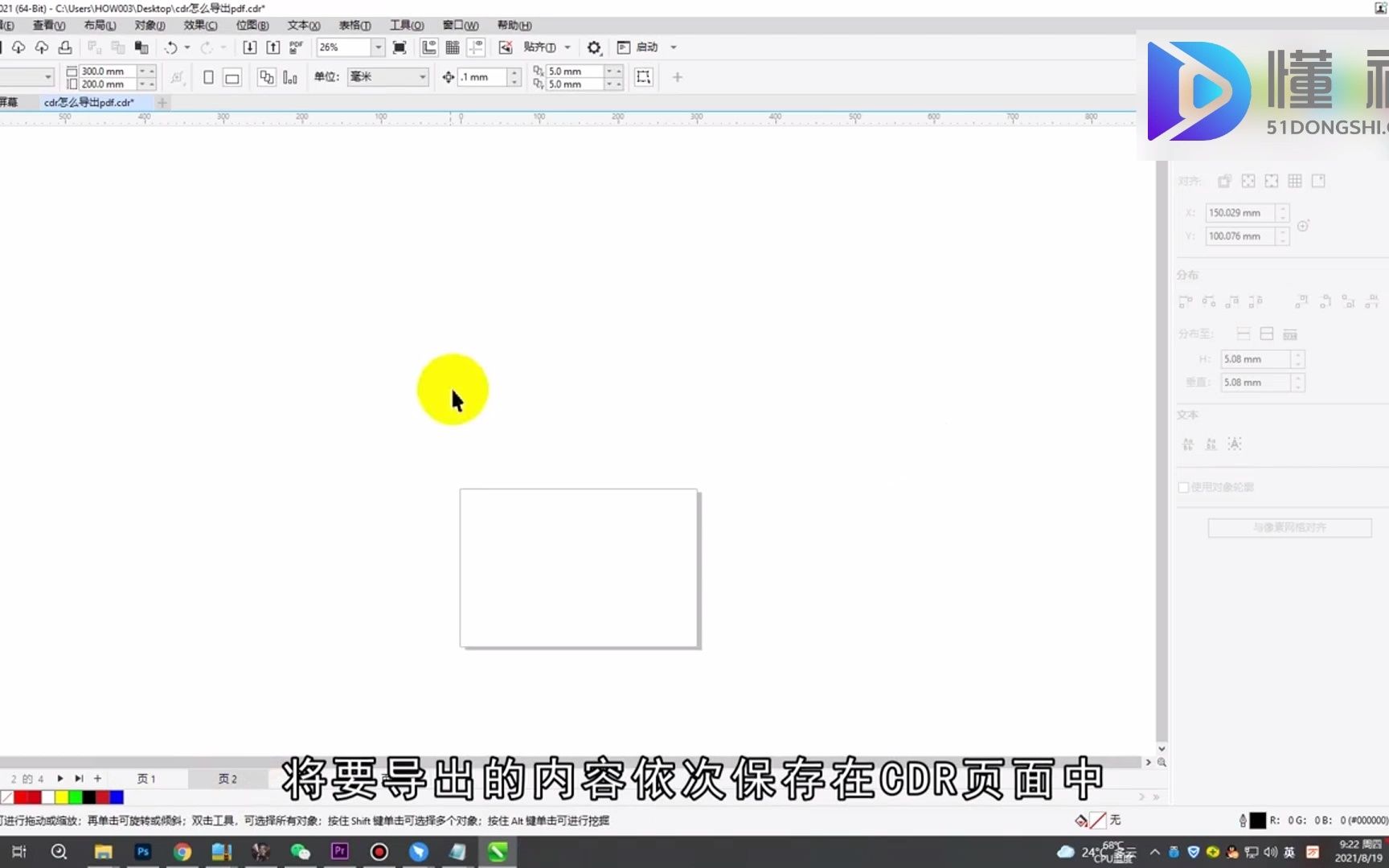This screenshot has width=1389, height=868.
Task: Select the yellow color swatch in palette
Action: click(62, 797)
